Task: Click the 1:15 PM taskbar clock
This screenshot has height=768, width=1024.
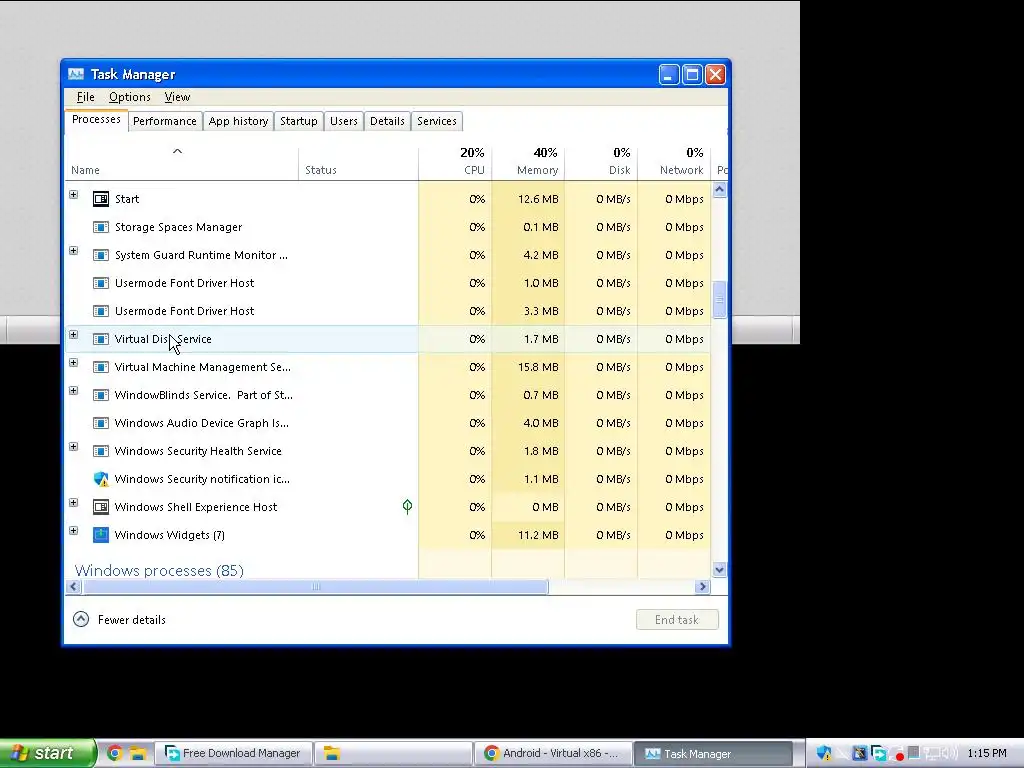Action: [987, 754]
